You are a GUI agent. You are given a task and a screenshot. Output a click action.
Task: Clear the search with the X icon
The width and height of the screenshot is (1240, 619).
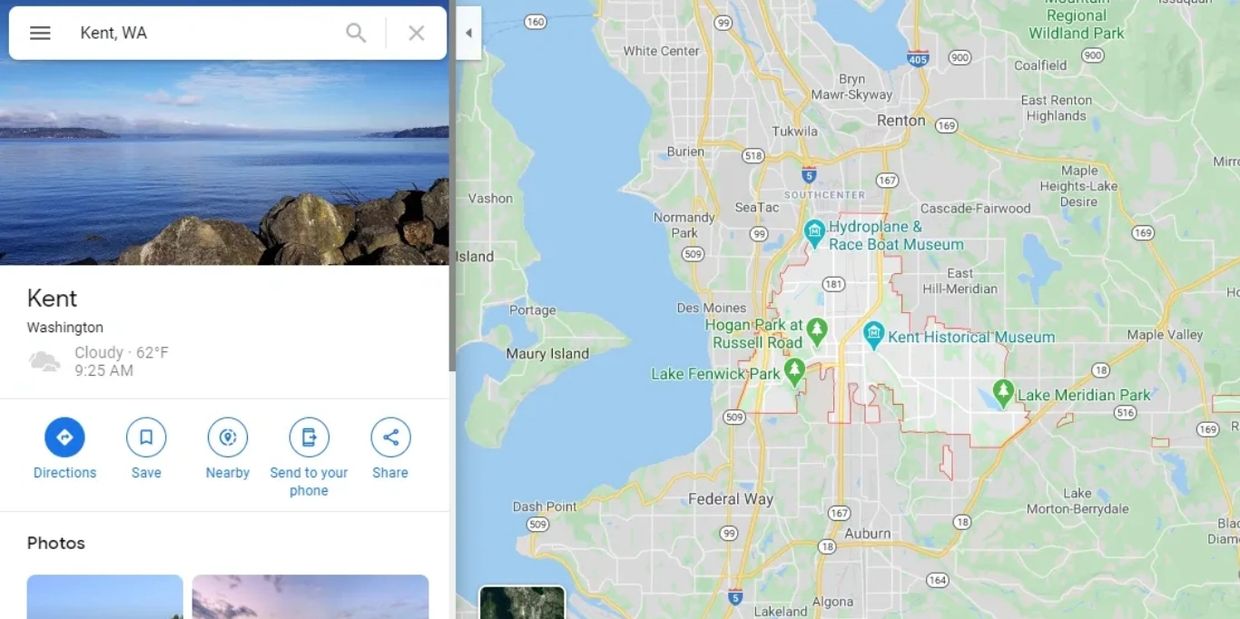(x=417, y=33)
